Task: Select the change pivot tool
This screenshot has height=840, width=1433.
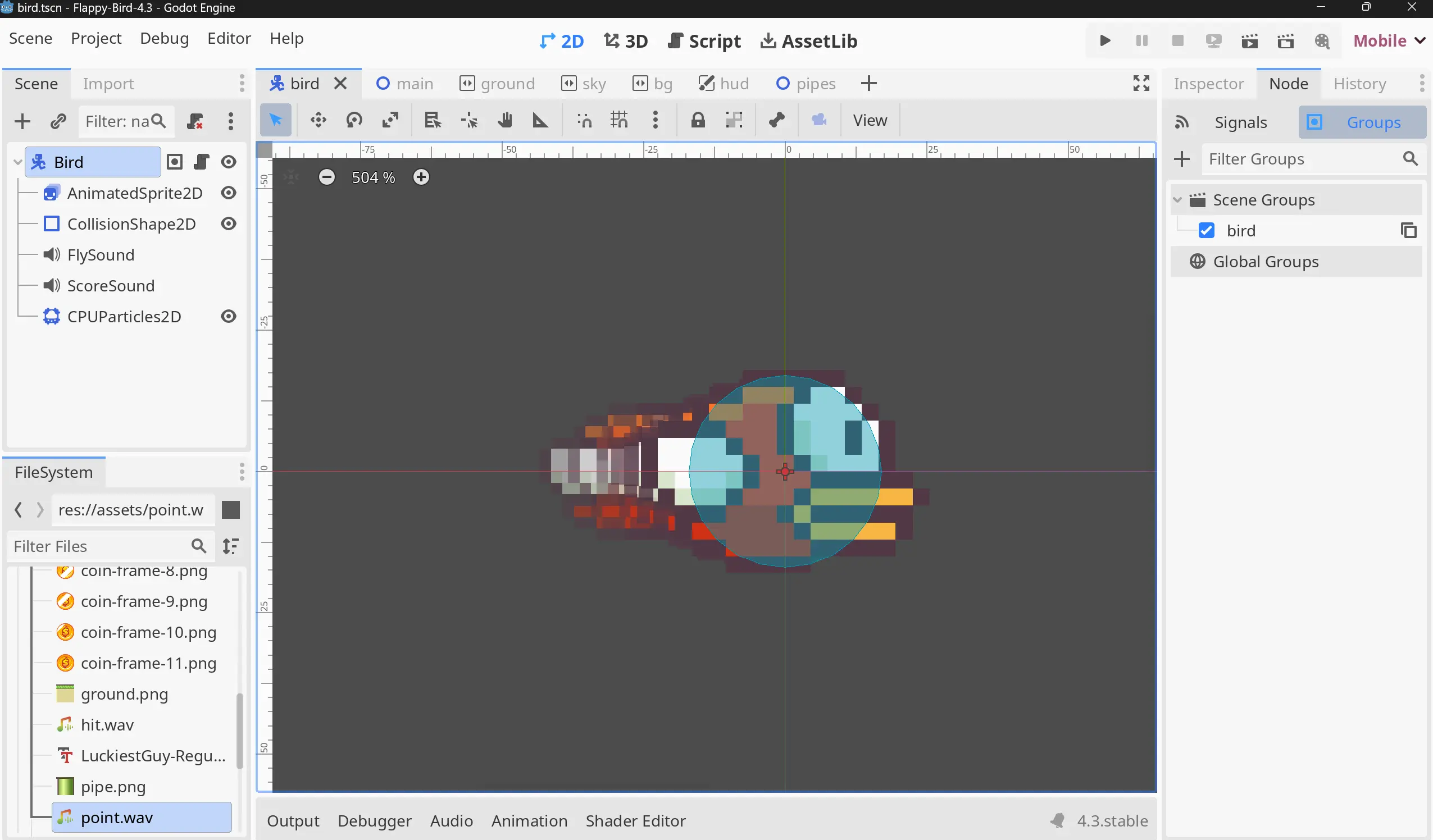Action: click(469, 120)
